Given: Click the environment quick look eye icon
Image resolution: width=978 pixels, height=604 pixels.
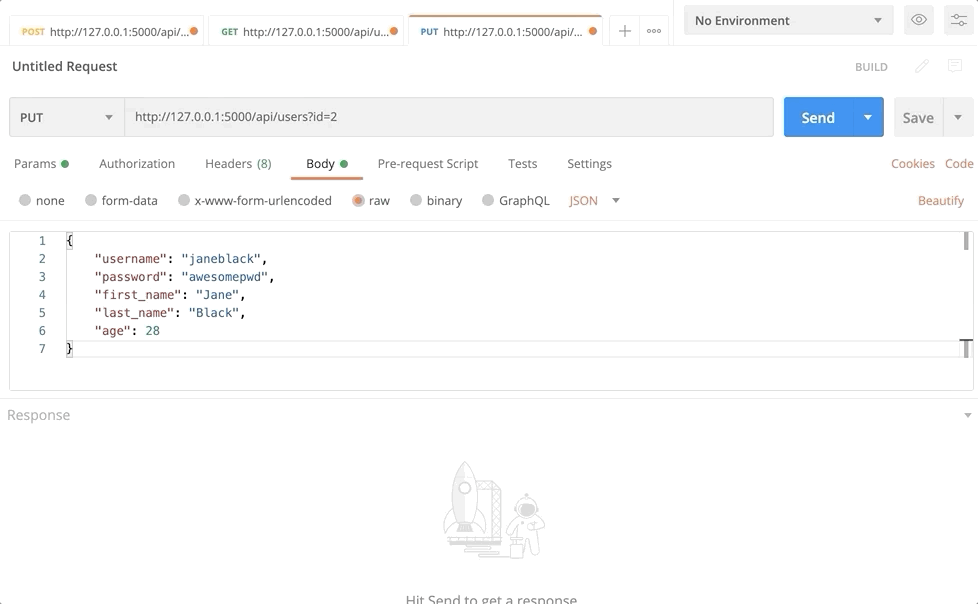Looking at the screenshot, I should coord(918,20).
